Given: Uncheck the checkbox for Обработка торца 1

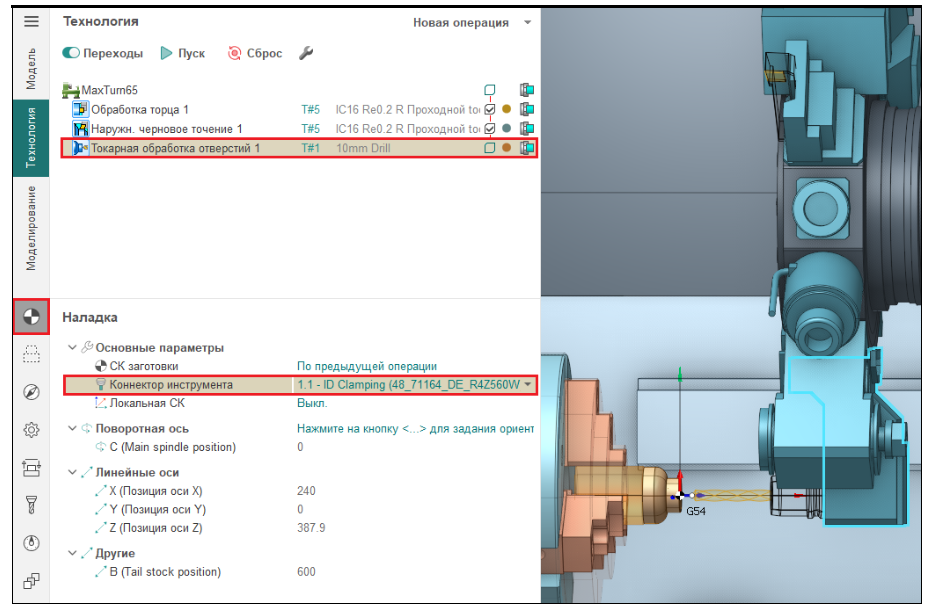Looking at the screenshot, I should pyautogui.click(x=490, y=110).
